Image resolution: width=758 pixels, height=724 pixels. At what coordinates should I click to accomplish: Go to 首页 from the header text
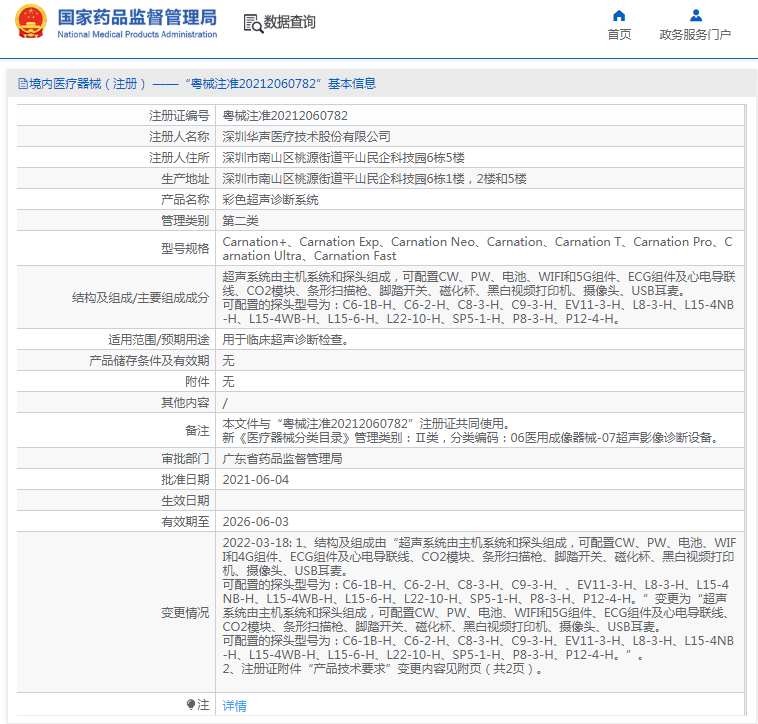click(619, 35)
